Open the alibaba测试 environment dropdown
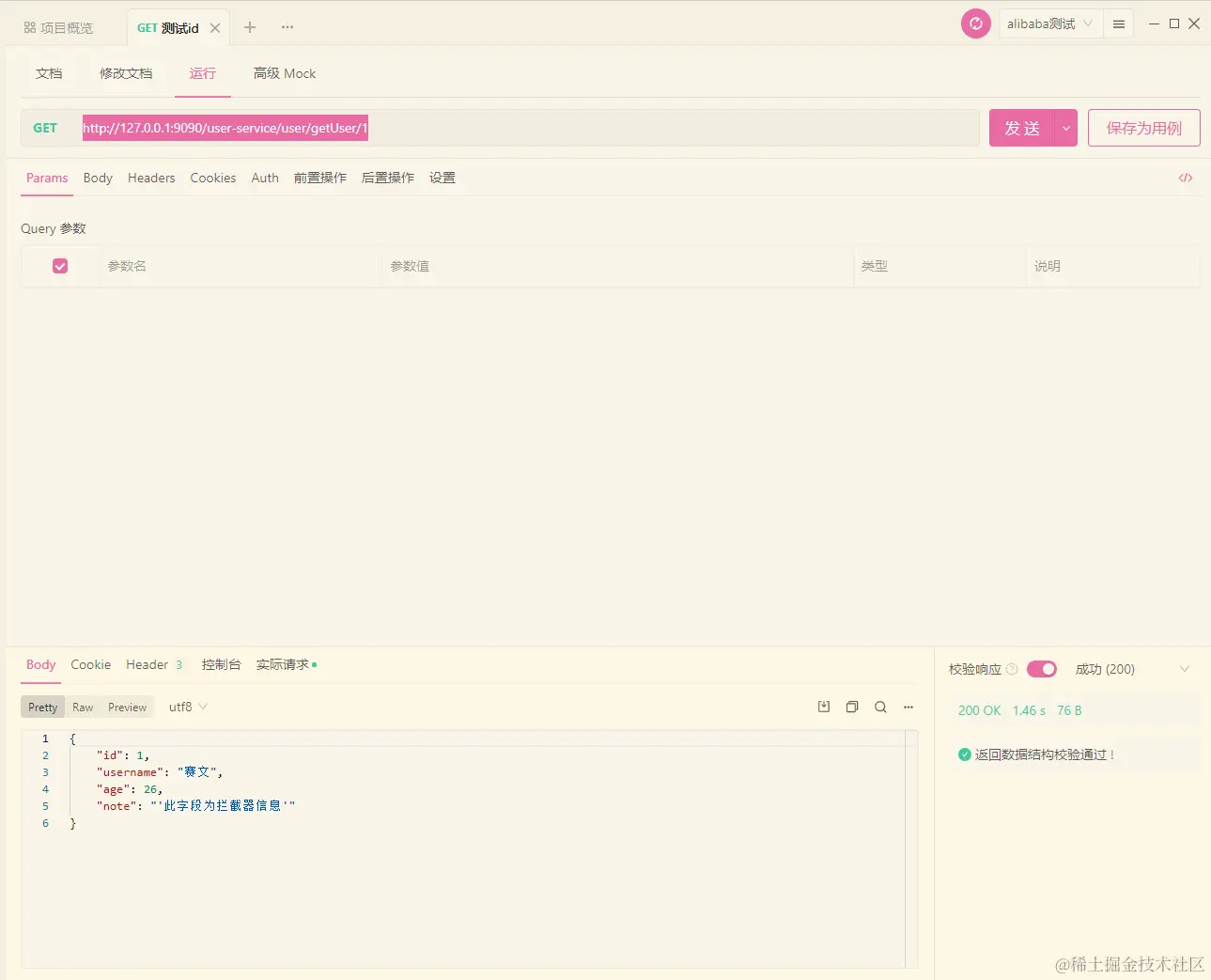This screenshot has width=1211, height=980. [x=1050, y=24]
